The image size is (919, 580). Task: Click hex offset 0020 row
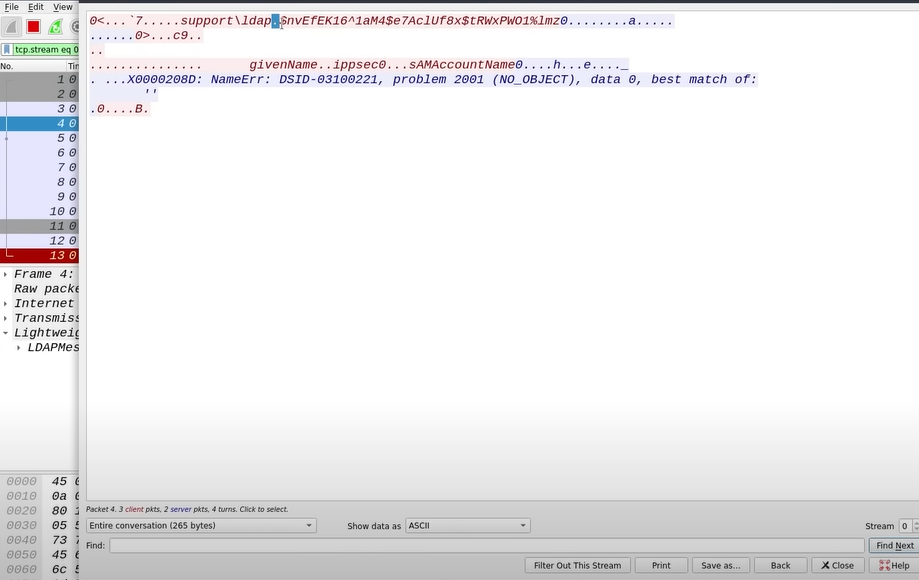tap(39, 511)
